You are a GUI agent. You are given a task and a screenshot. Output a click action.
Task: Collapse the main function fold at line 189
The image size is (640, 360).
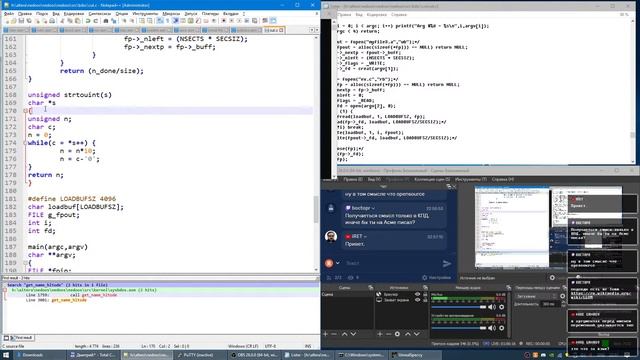(25, 263)
